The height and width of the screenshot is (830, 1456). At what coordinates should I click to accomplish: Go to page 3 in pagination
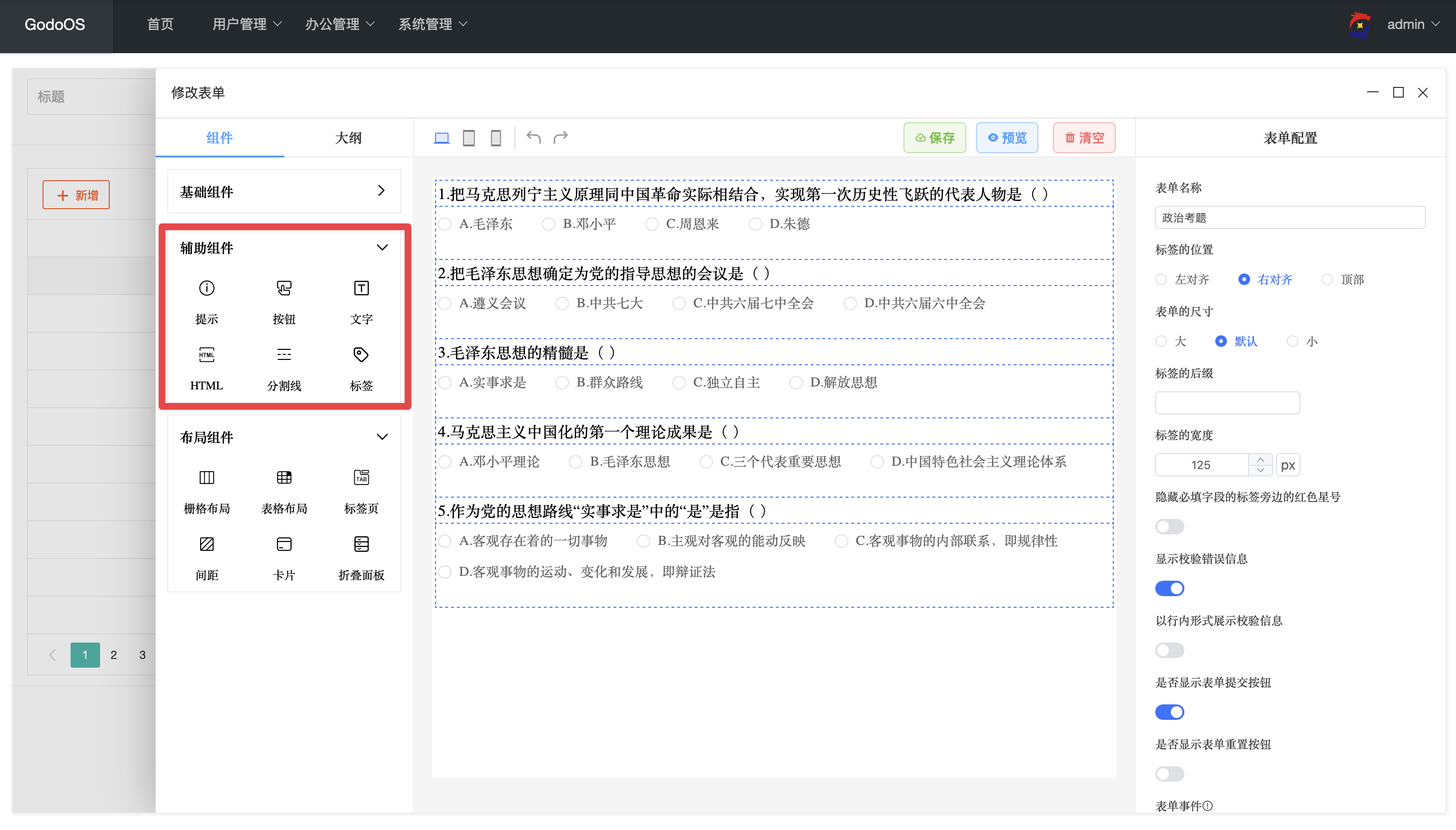[x=142, y=655]
